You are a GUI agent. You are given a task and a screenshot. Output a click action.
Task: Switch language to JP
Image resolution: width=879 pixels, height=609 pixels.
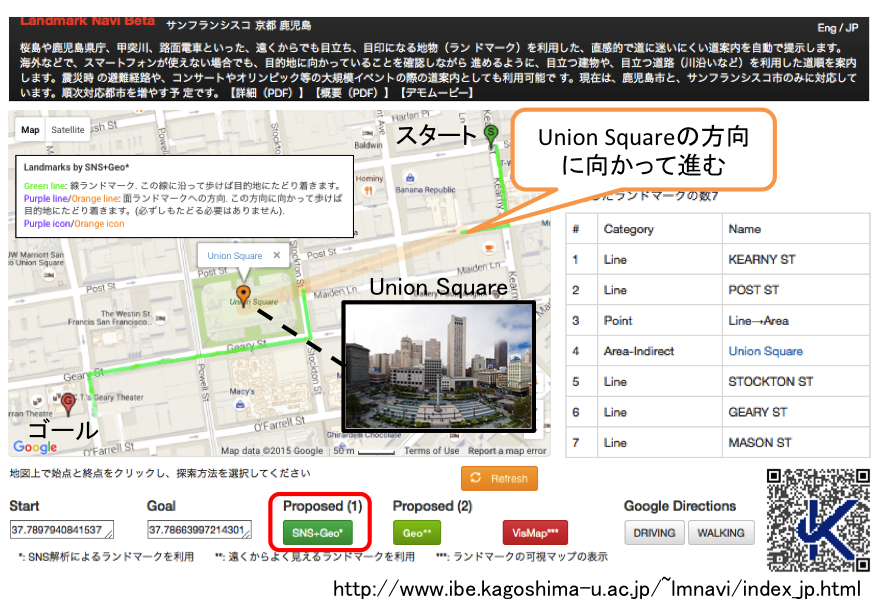(852, 28)
